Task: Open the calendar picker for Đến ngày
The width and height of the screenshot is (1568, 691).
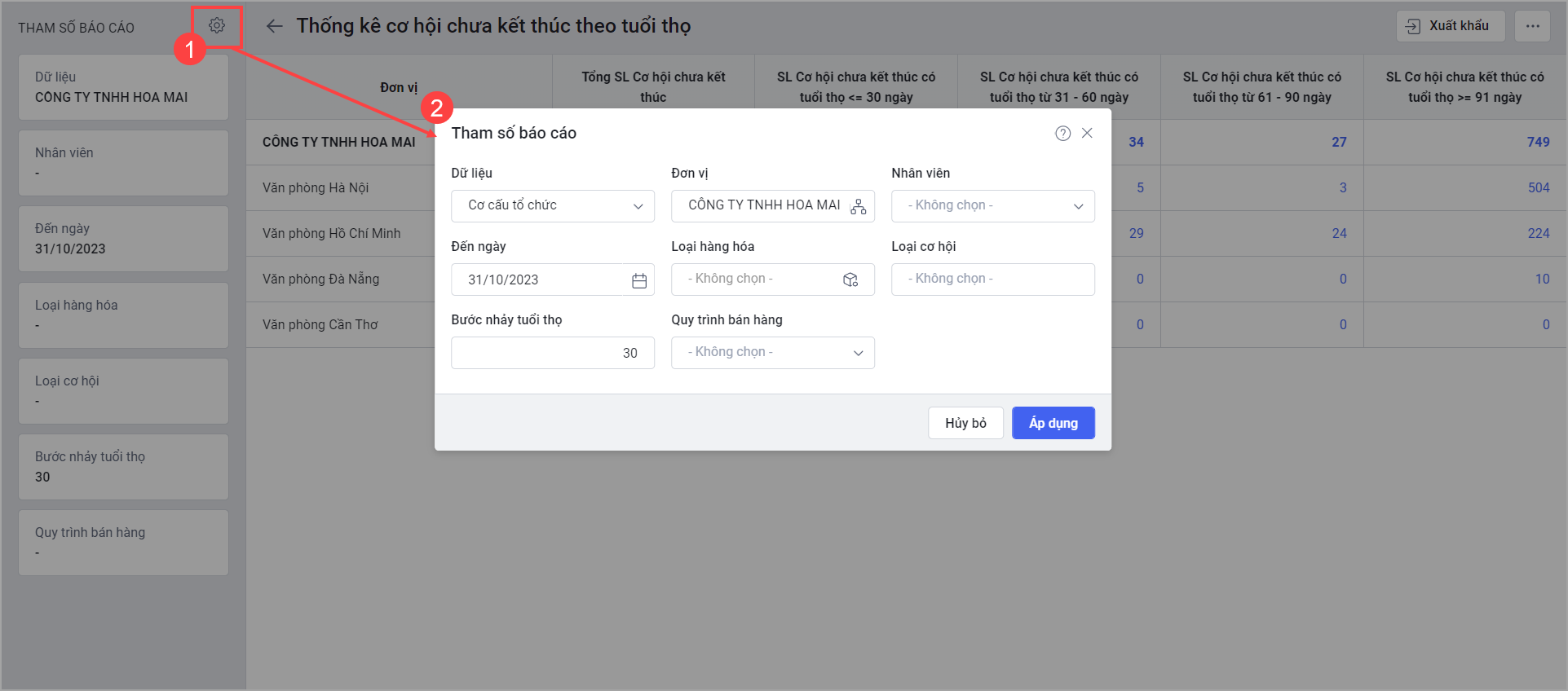Action: [639, 279]
